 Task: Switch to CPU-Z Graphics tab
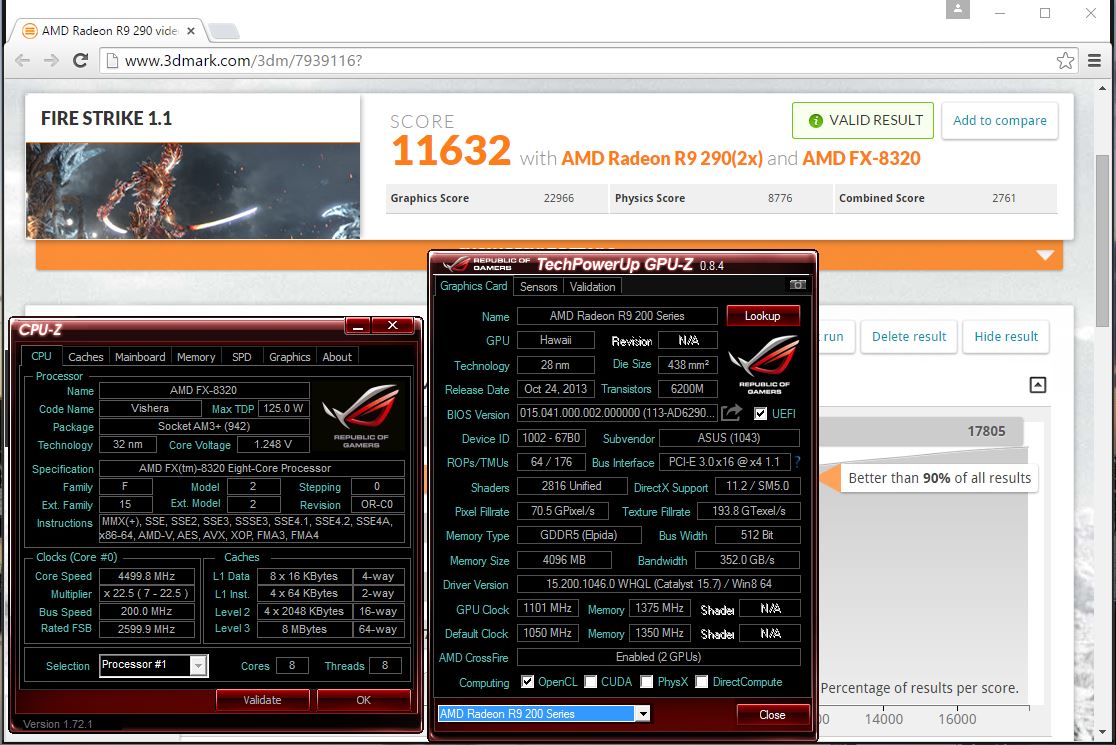click(290, 356)
